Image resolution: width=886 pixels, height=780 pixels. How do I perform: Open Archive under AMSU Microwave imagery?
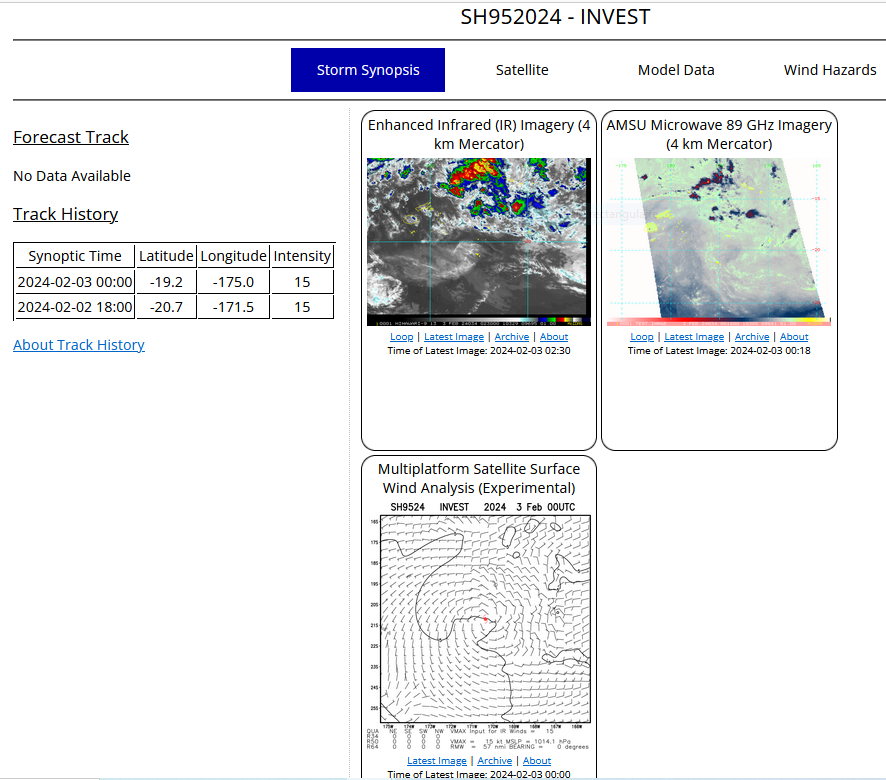tap(752, 337)
